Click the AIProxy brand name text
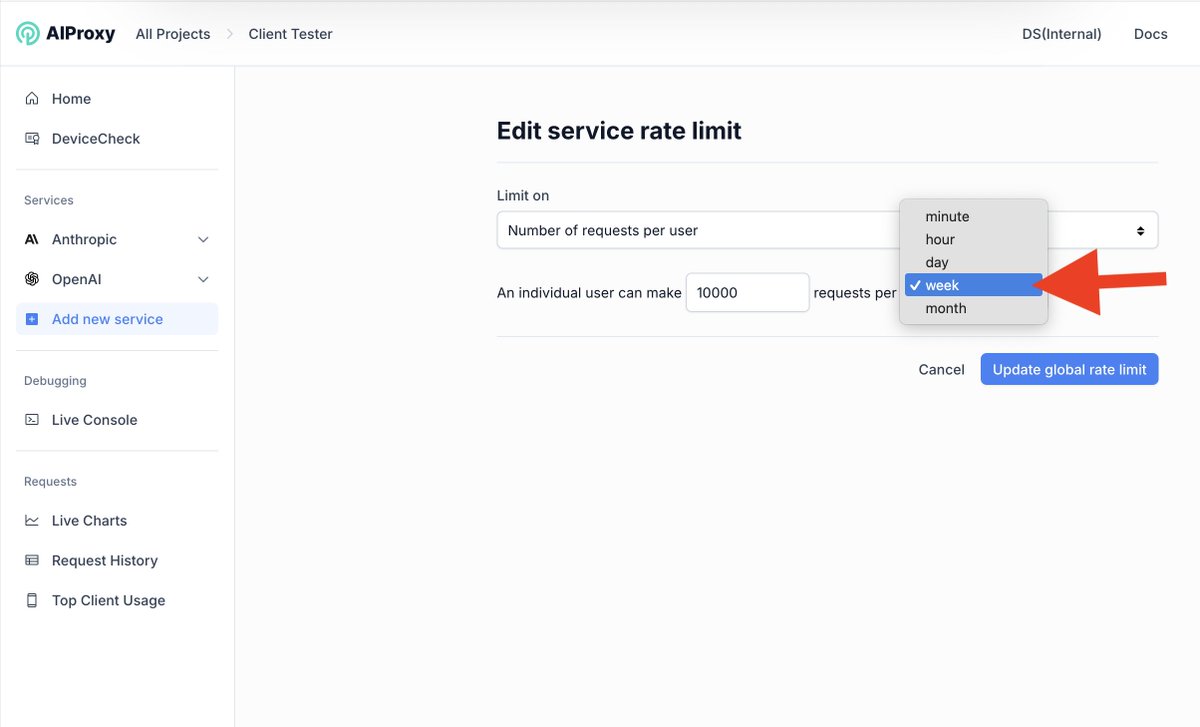Image resolution: width=1200 pixels, height=727 pixels. [x=80, y=34]
